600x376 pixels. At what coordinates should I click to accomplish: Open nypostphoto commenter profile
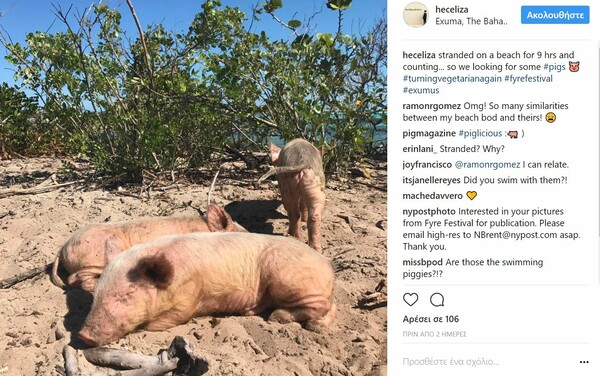(429, 212)
